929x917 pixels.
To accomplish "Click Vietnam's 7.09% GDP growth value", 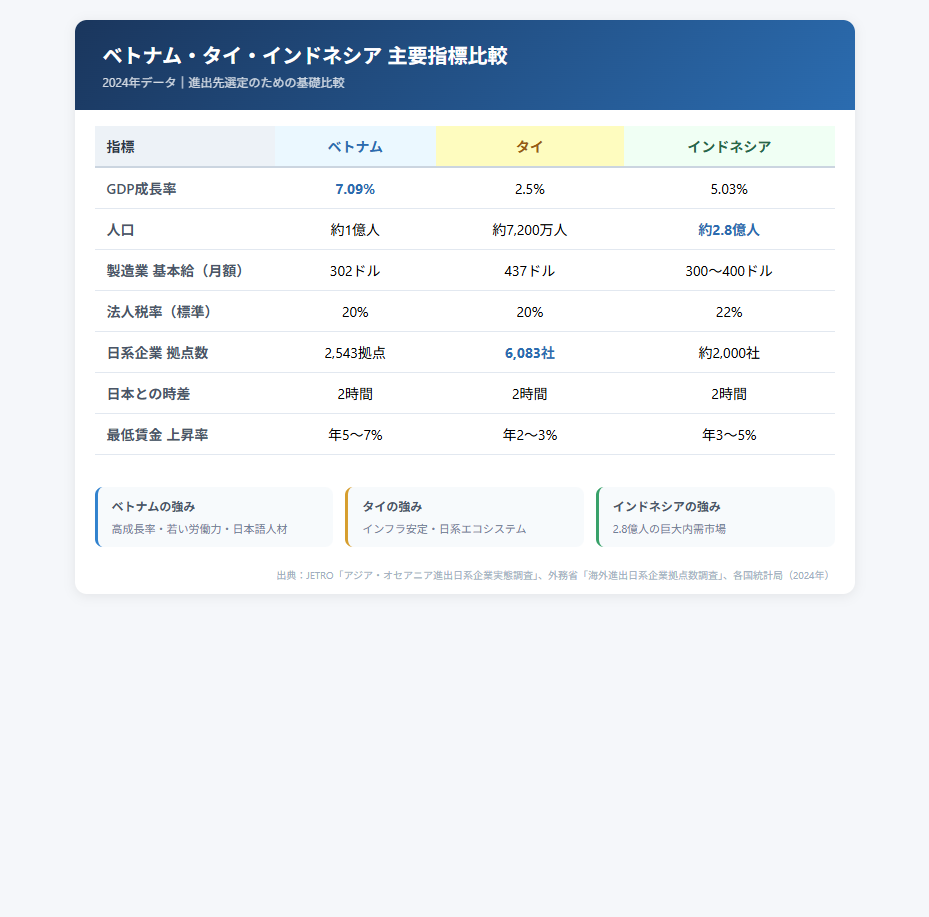I will coord(355,189).
